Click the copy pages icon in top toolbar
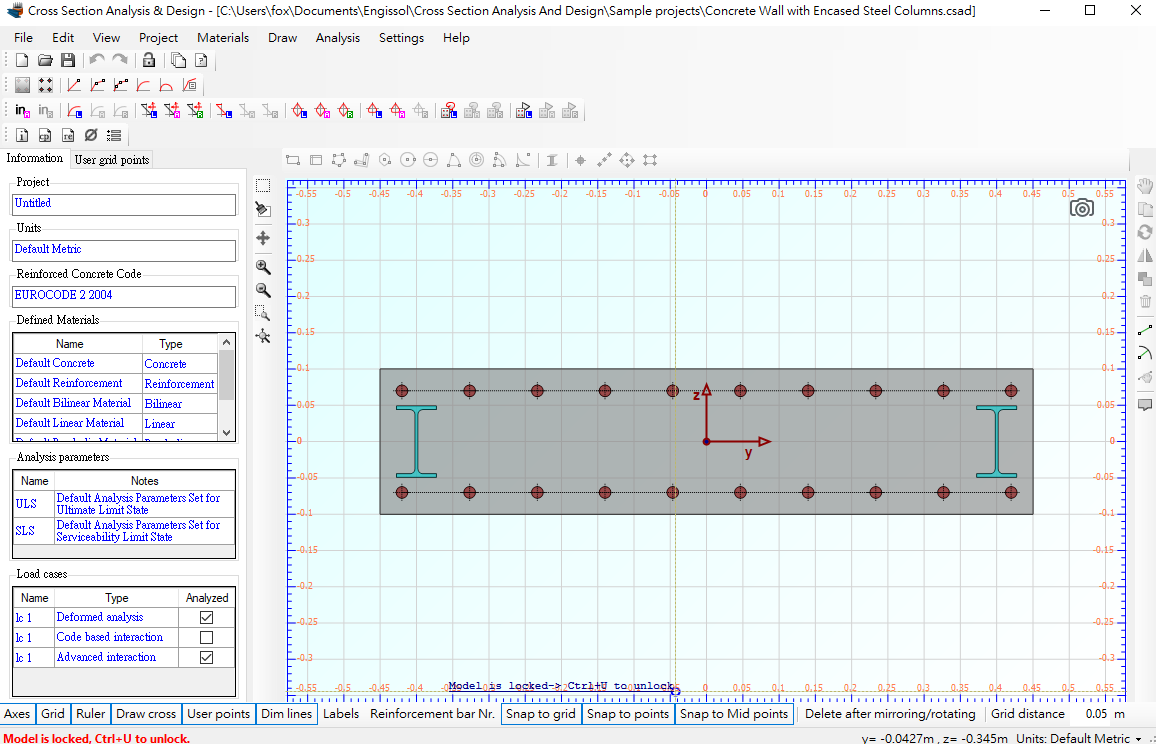Screen dimensions: 1156x744 (x=178, y=60)
